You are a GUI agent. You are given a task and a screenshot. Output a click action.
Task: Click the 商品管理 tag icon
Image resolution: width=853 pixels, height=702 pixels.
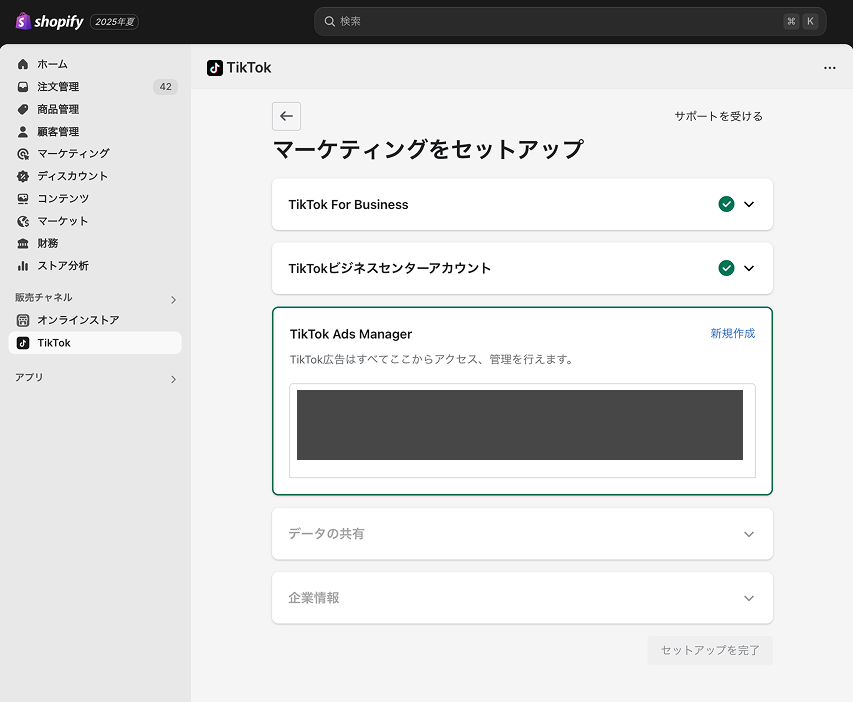(23, 109)
